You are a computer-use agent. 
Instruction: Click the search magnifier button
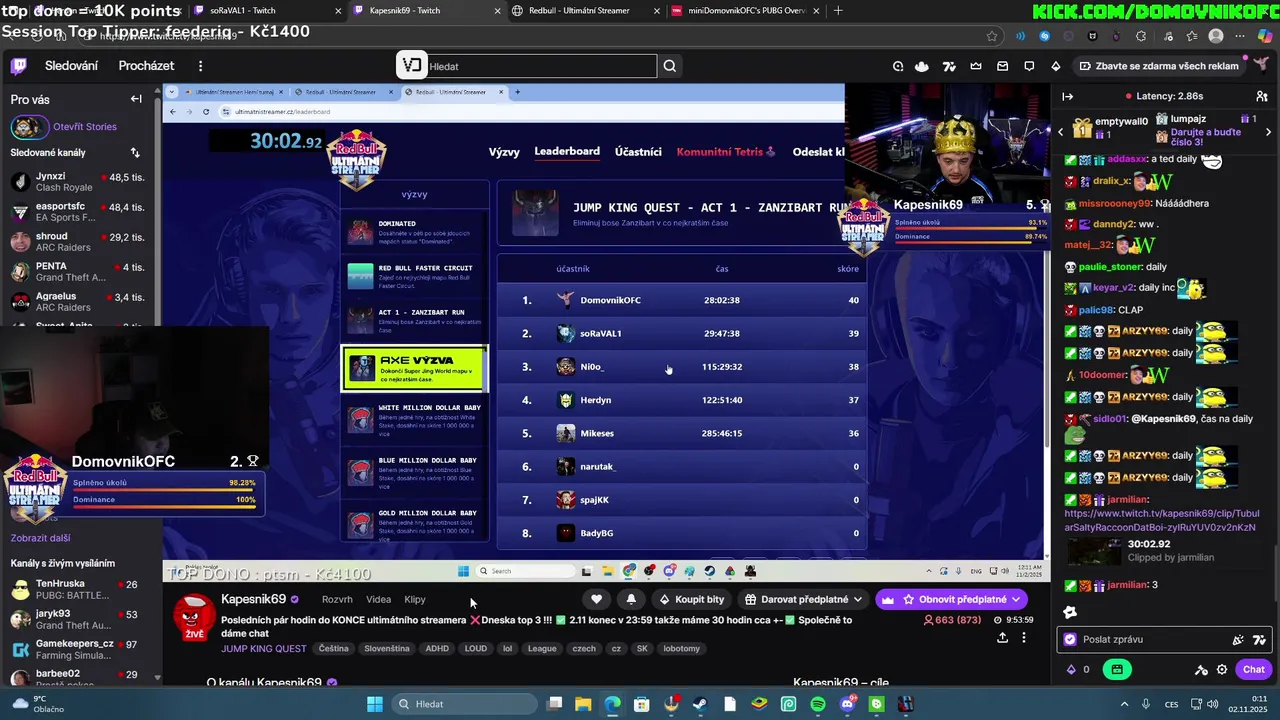[670, 66]
